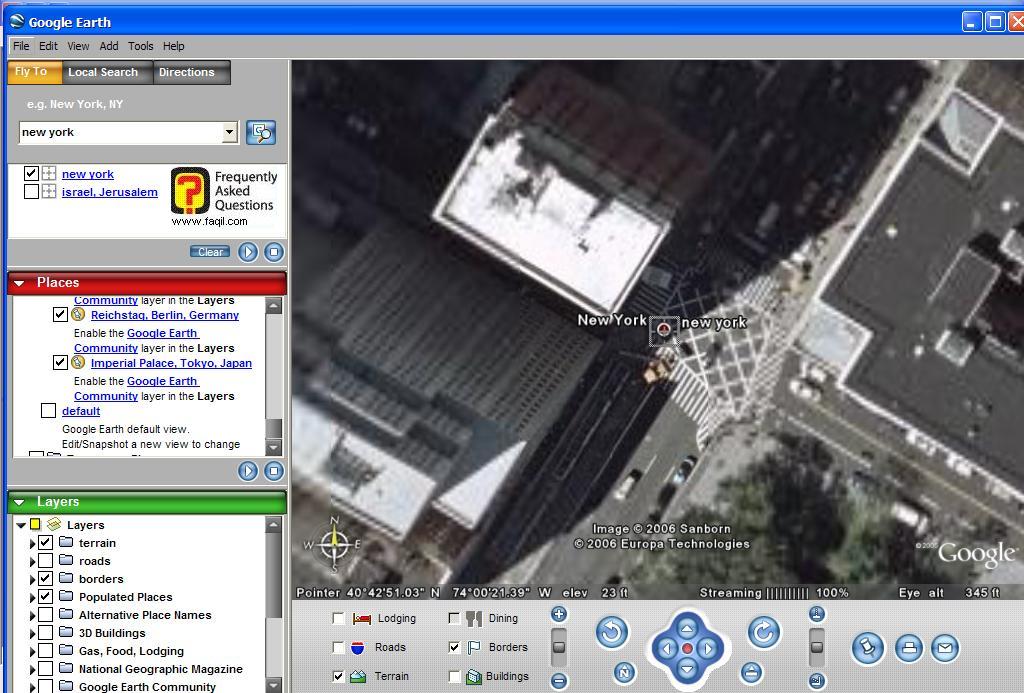
Task: Click the tilt slider handle
Action: (x=817, y=647)
